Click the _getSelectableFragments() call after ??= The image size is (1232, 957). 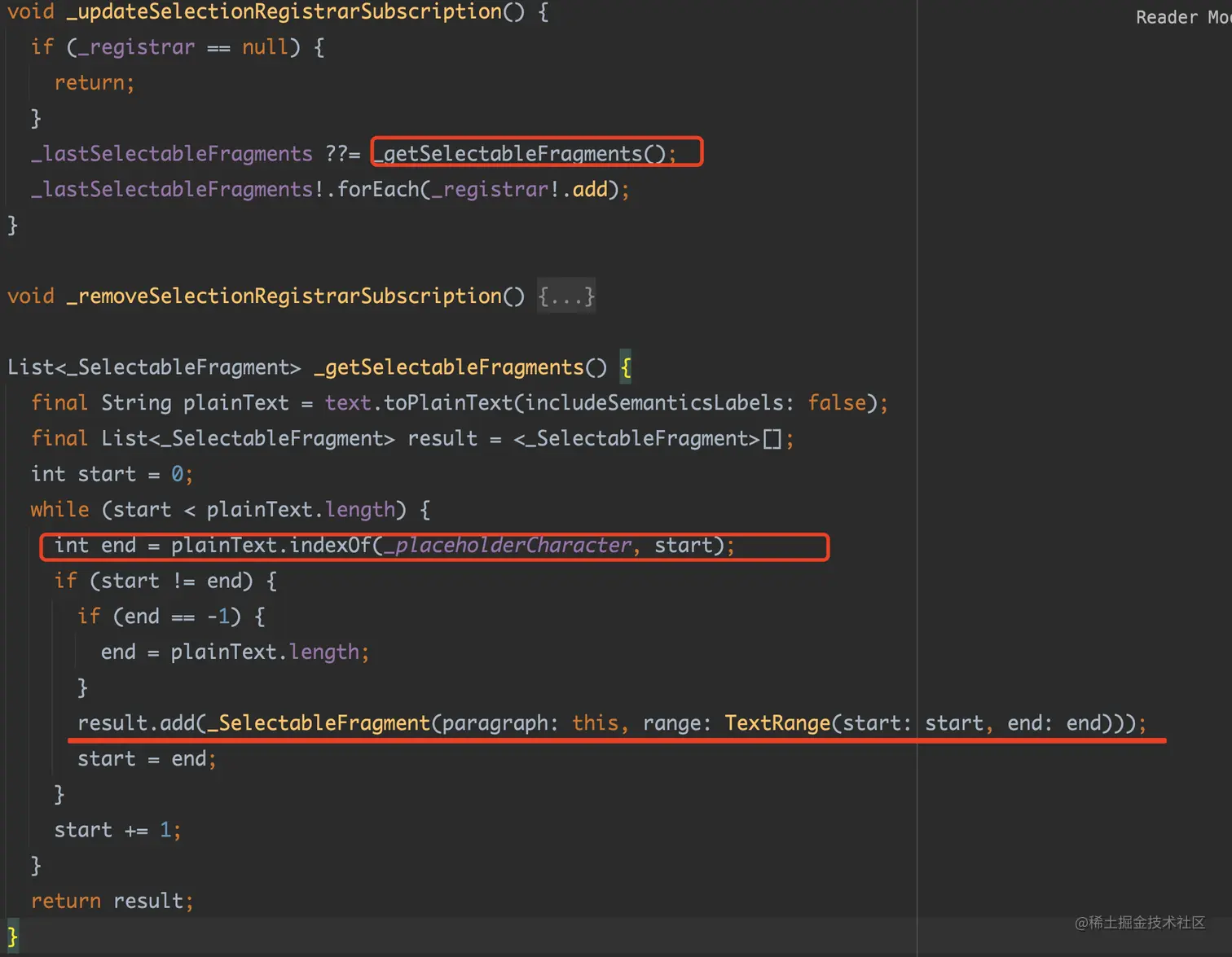tap(525, 154)
